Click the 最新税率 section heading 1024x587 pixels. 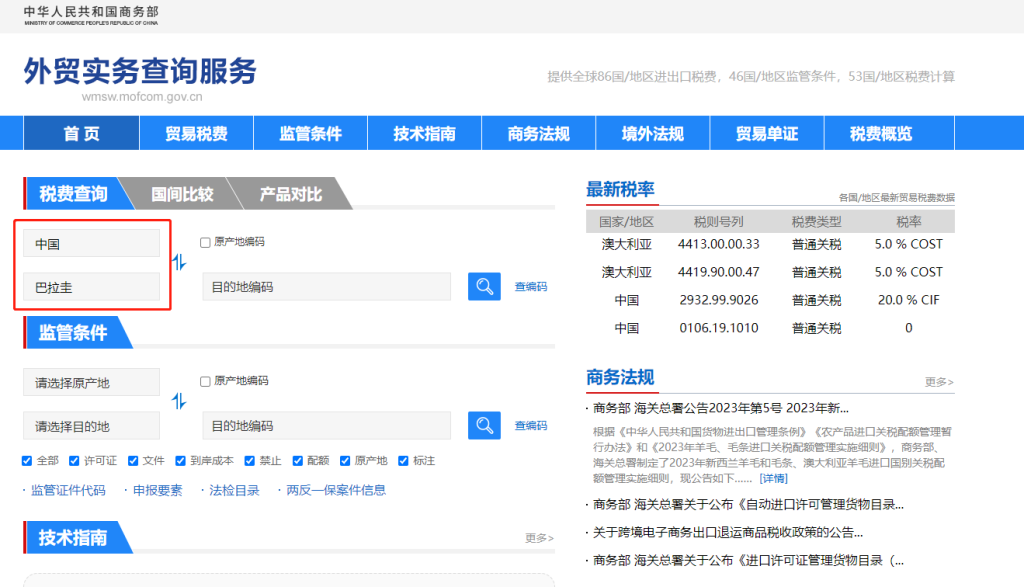point(620,189)
